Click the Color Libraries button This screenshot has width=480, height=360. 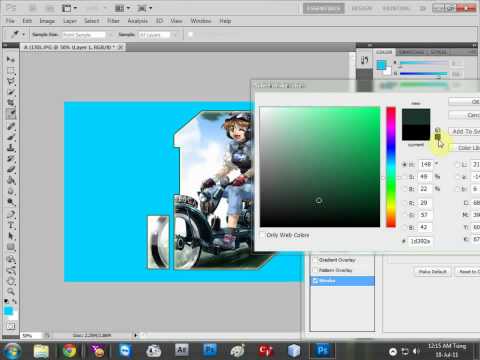pos(464,148)
